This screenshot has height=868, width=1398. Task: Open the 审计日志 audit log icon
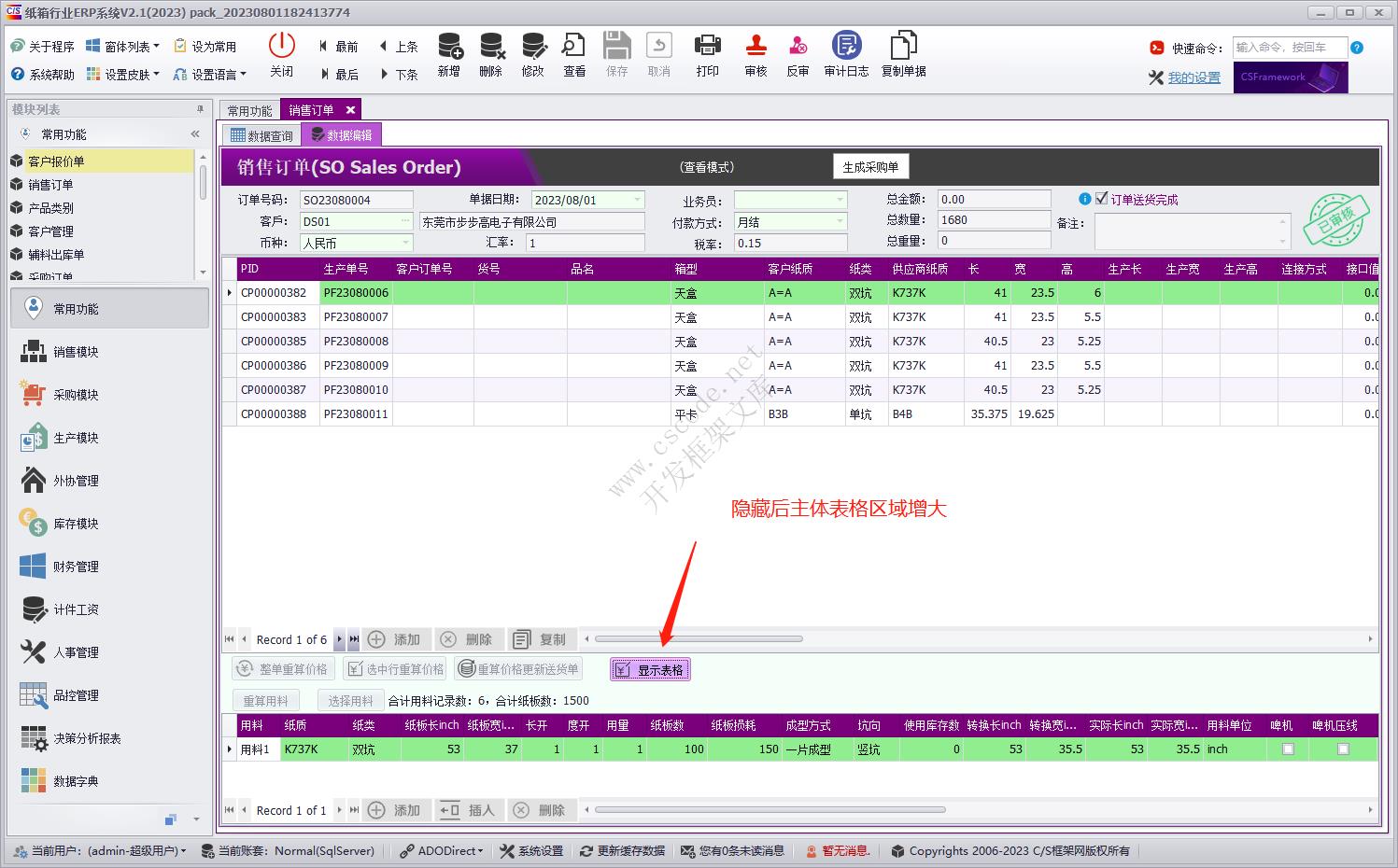[x=846, y=47]
